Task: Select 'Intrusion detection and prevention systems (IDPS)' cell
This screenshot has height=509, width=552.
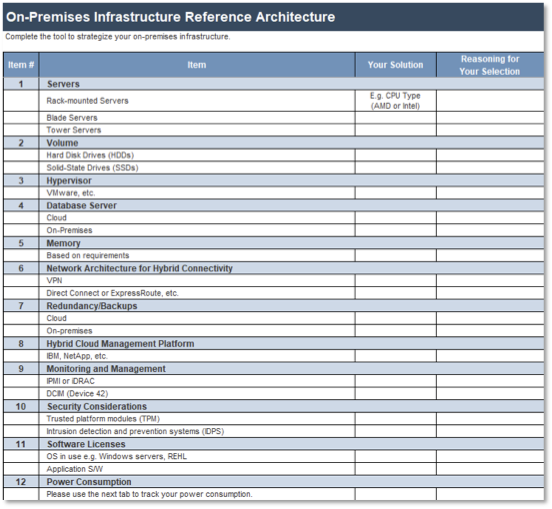Action: tap(197, 431)
